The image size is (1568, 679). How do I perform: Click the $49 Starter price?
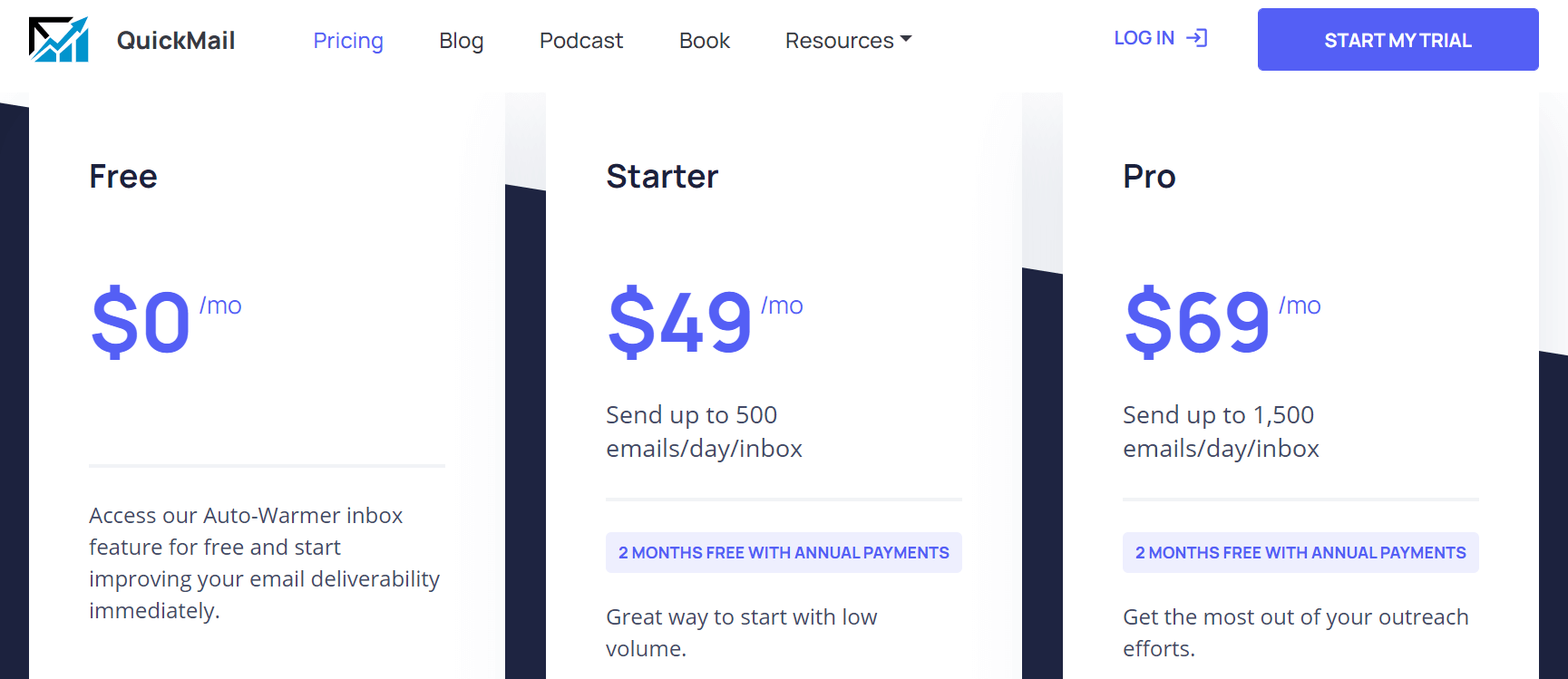(680, 322)
